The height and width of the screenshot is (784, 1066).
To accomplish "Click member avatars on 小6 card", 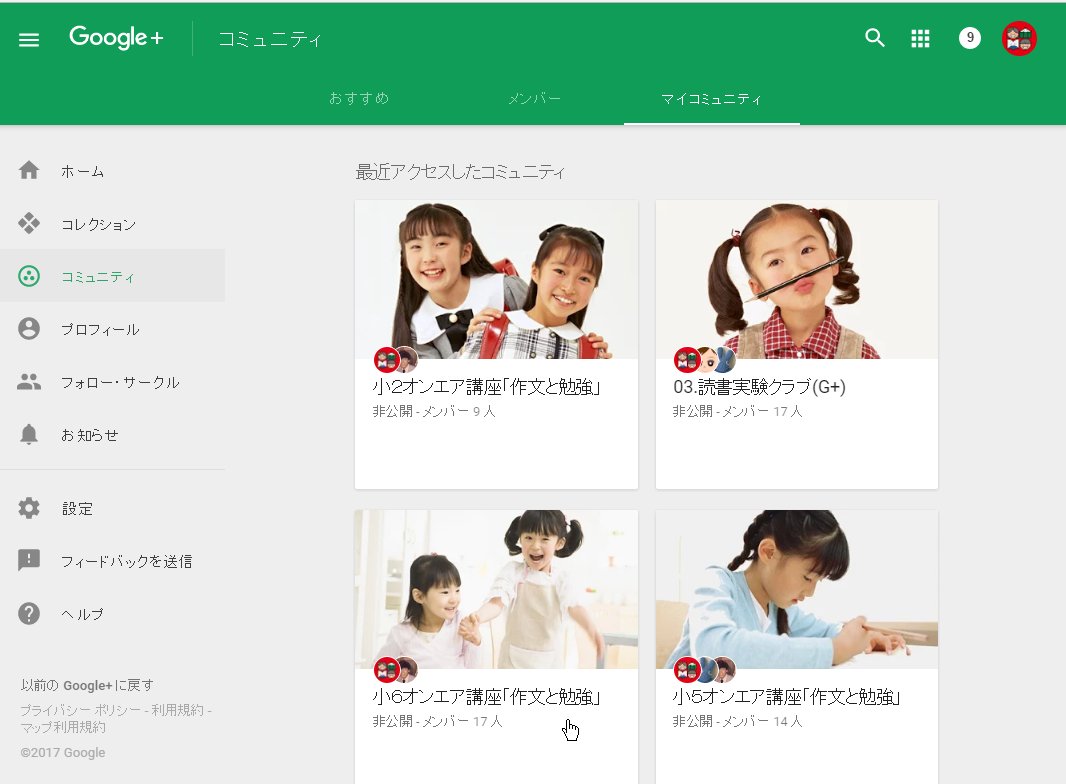I will click(x=396, y=670).
